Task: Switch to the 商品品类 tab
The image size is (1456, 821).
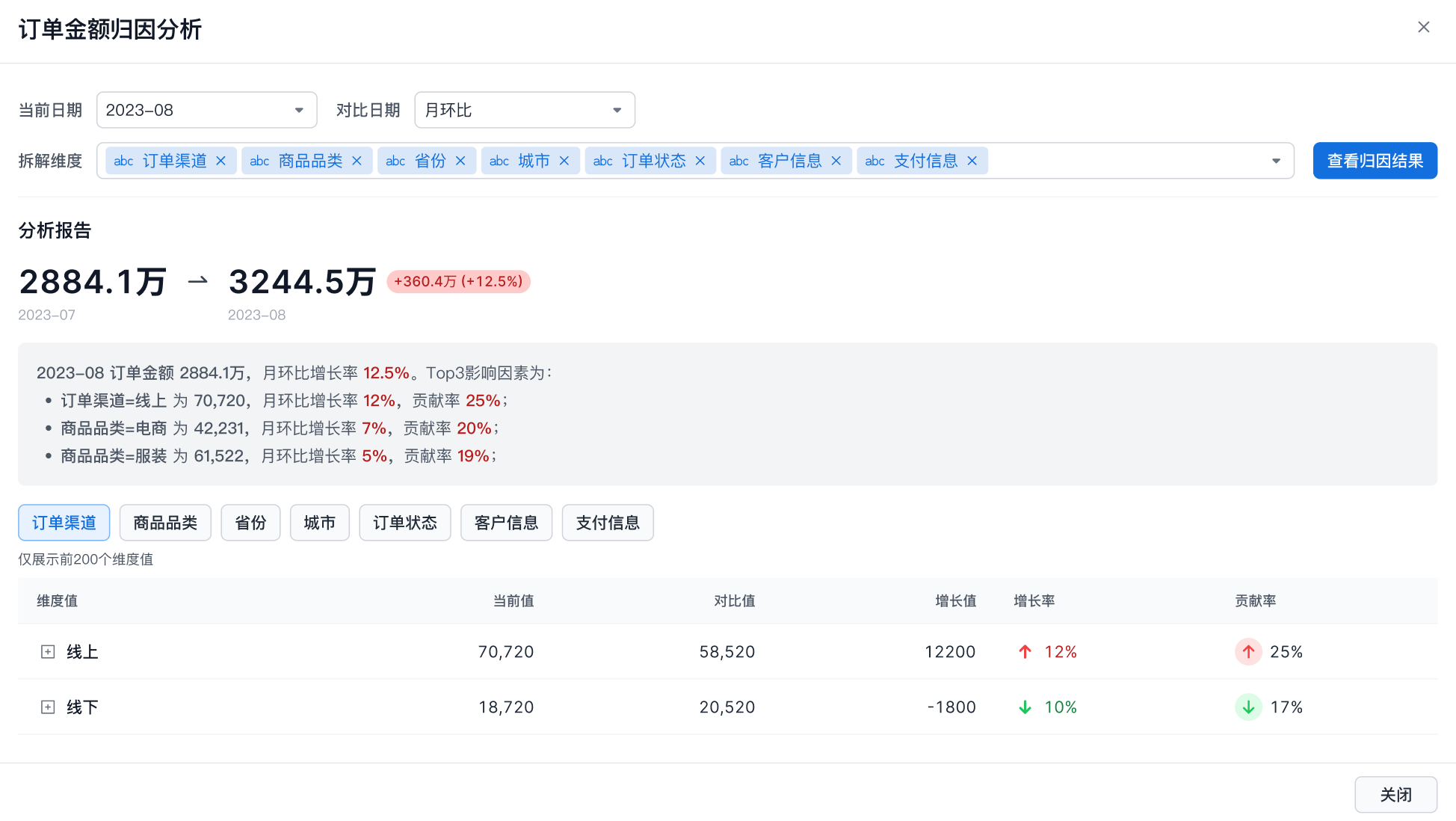Action: pos(165,523)
